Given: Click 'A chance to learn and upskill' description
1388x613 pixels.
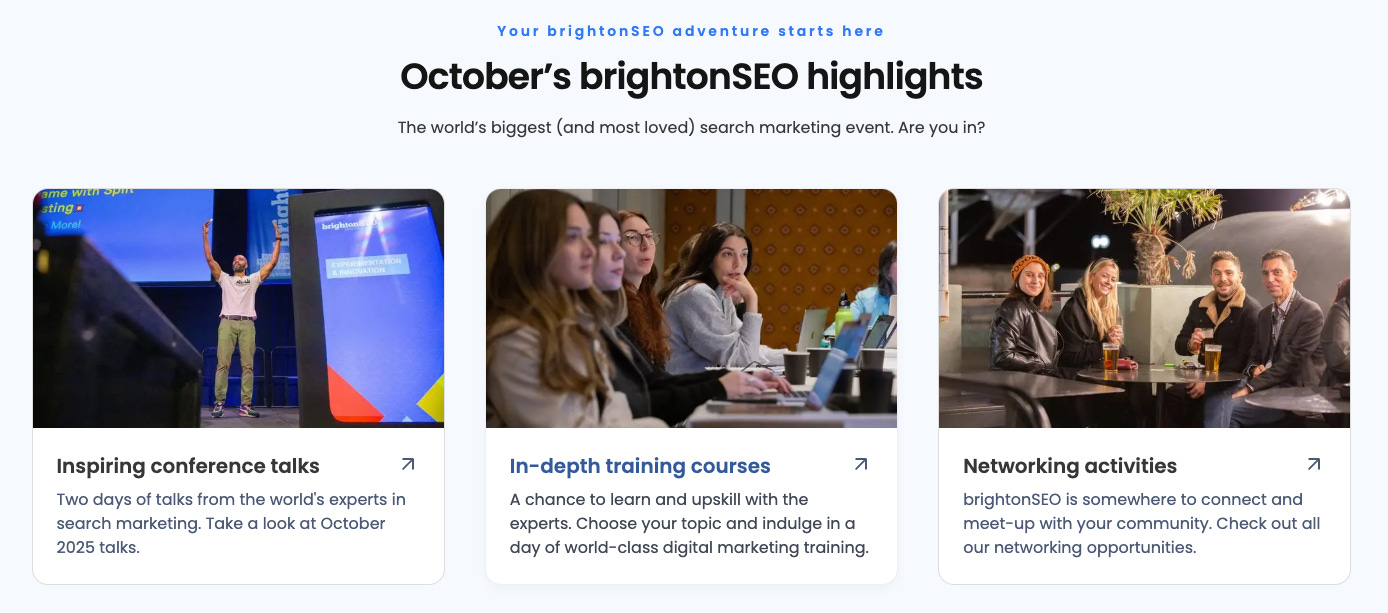Looking at the screenshot, I should [689, 523].
